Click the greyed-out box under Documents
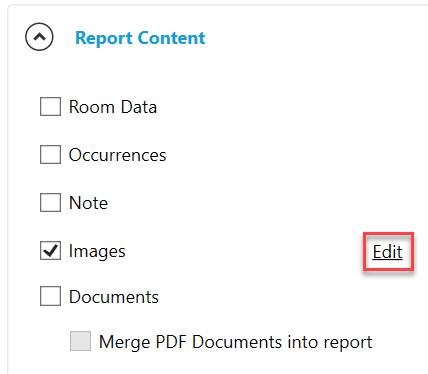 (80, 341)
